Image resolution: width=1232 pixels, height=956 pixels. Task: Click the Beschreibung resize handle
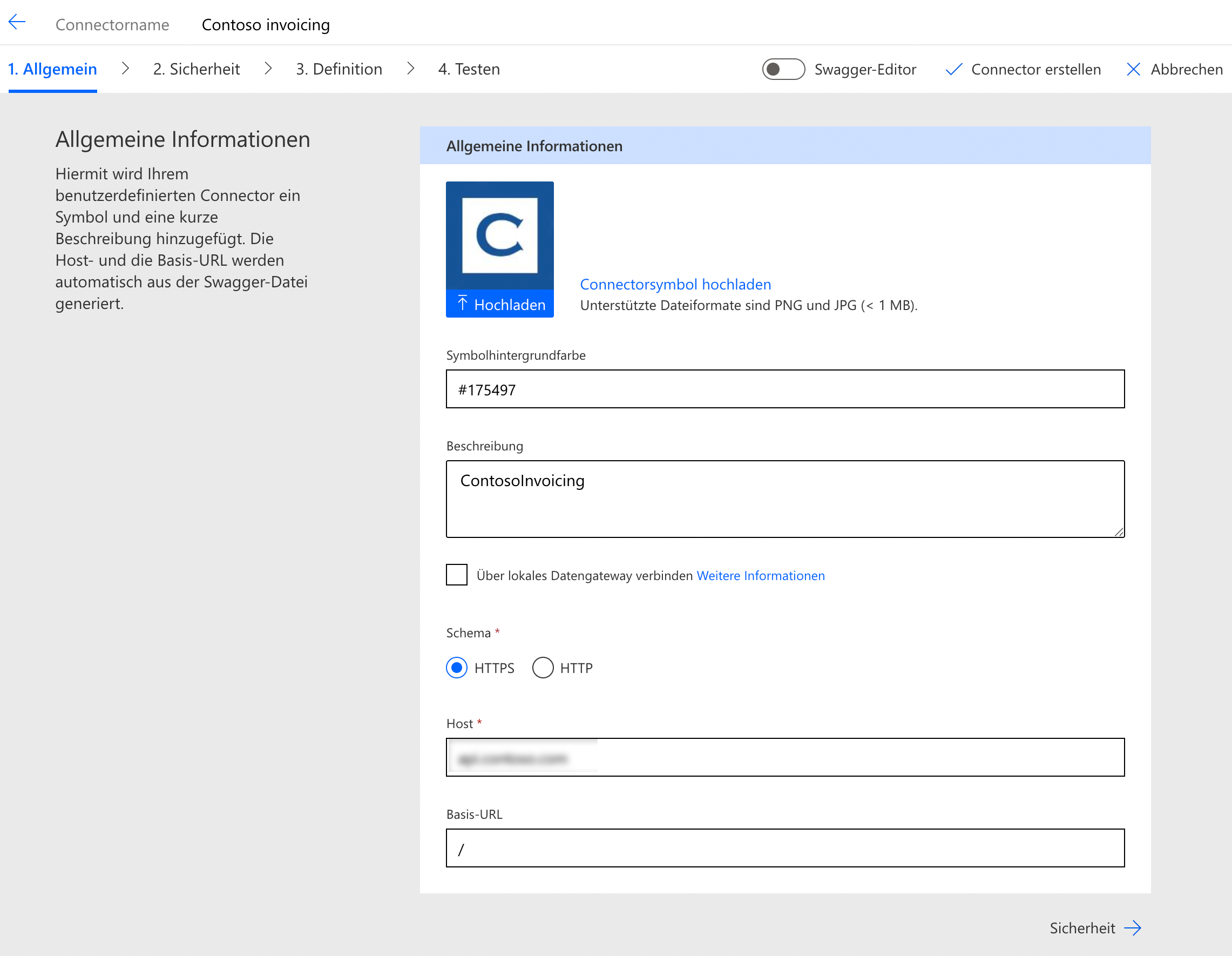click(x=1119, y=531)
